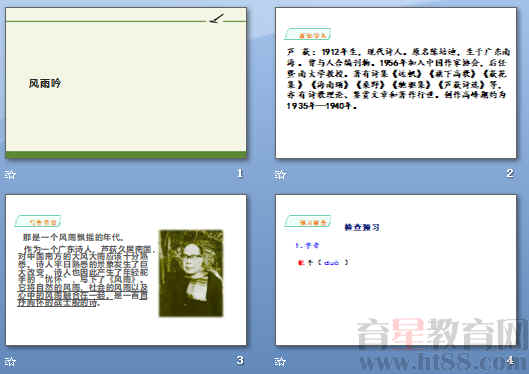Select the title slide 风雨吟 thumbnail
Viewport: 529px width, 374px height.
click(x=126, y=83)
